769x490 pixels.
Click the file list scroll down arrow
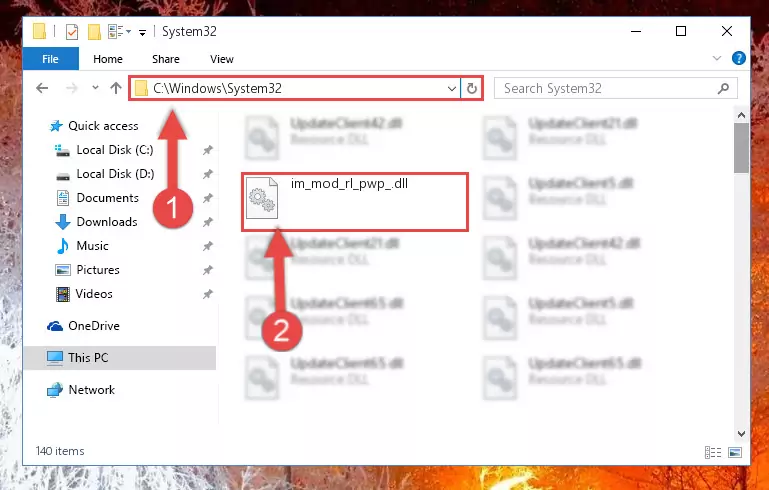tap(742, 434)
